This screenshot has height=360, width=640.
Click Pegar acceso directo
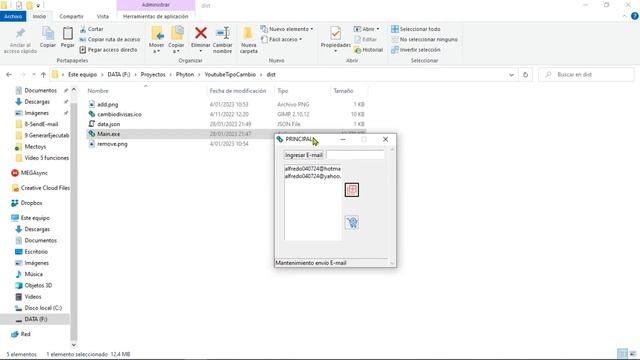[108, 50]
